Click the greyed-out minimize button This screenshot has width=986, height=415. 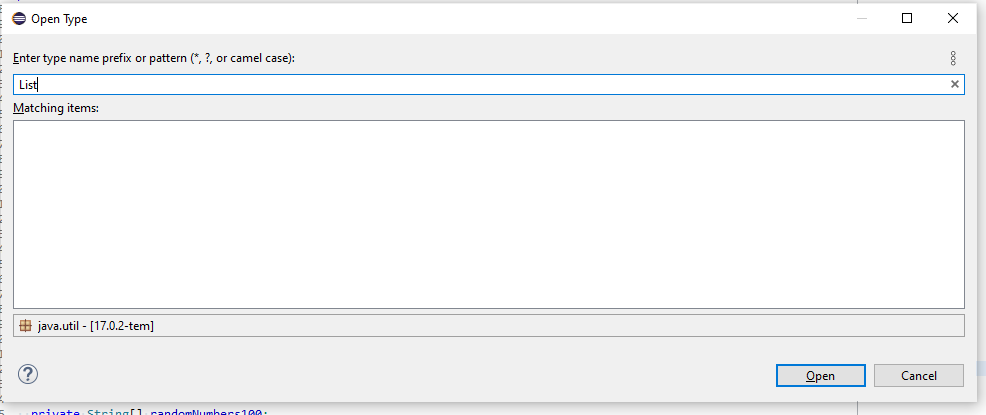pyautogui.click(x=861, y=18)
